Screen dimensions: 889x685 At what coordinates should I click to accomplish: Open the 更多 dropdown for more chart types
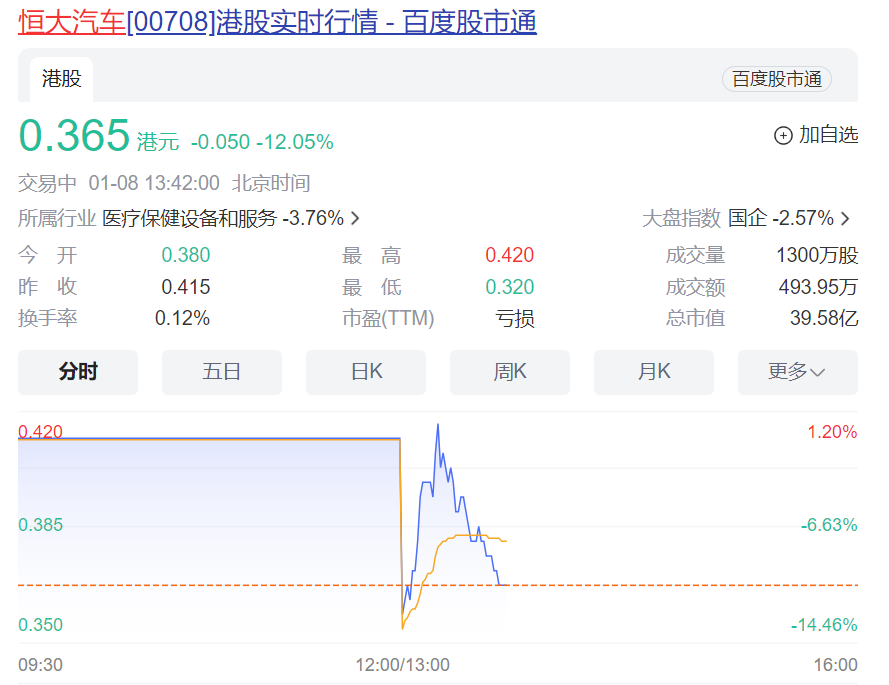pos(798,372)
